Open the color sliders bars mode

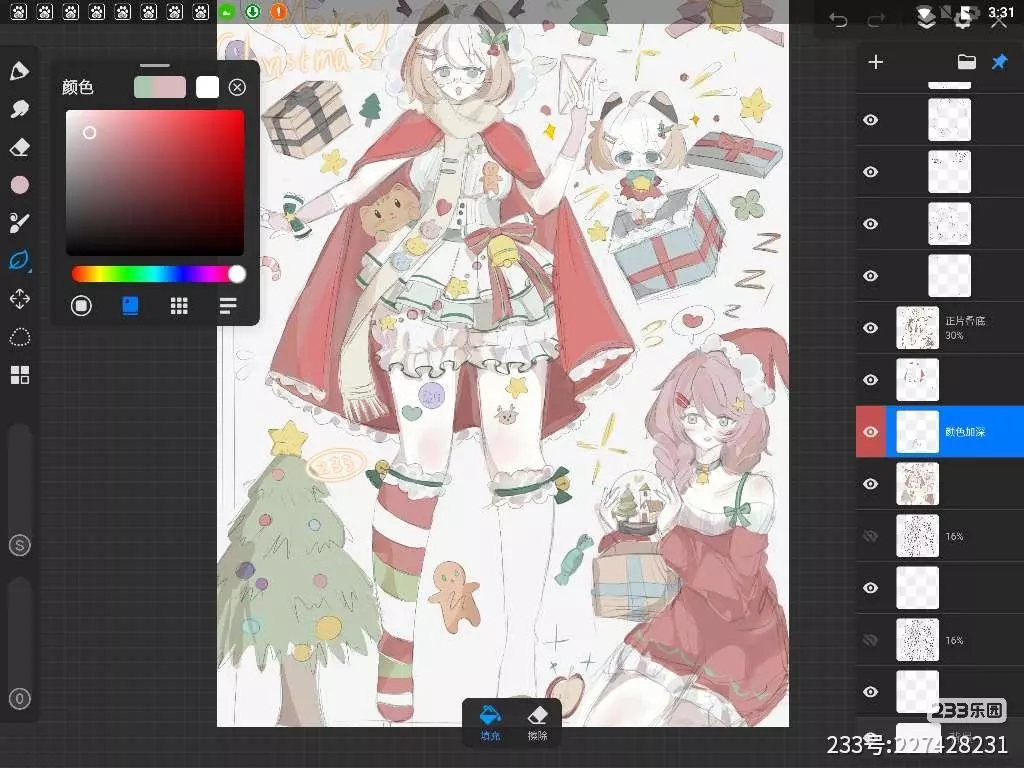(228, 306)
